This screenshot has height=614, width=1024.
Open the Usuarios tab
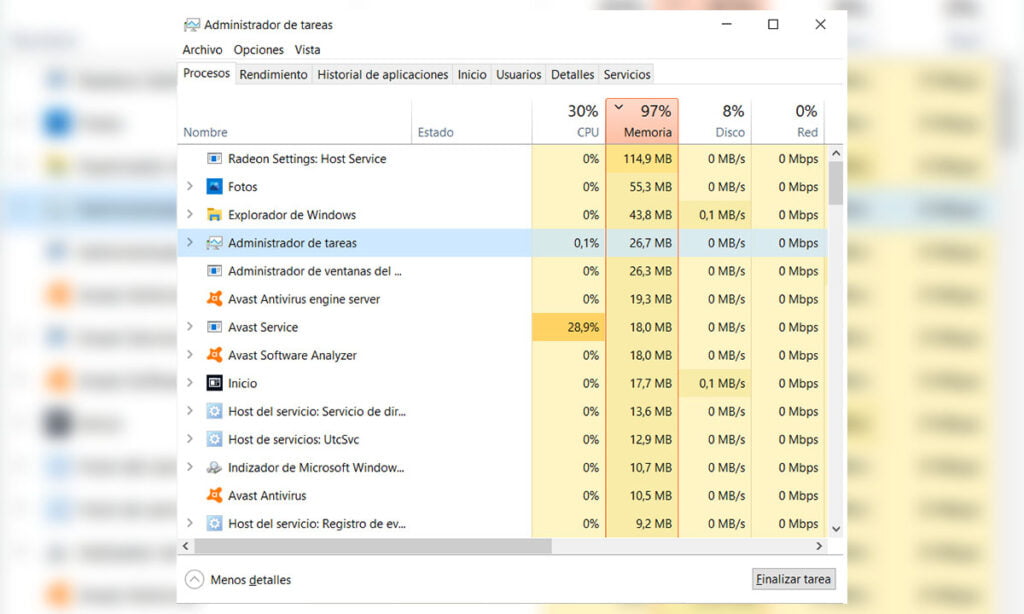click(519, 74)
